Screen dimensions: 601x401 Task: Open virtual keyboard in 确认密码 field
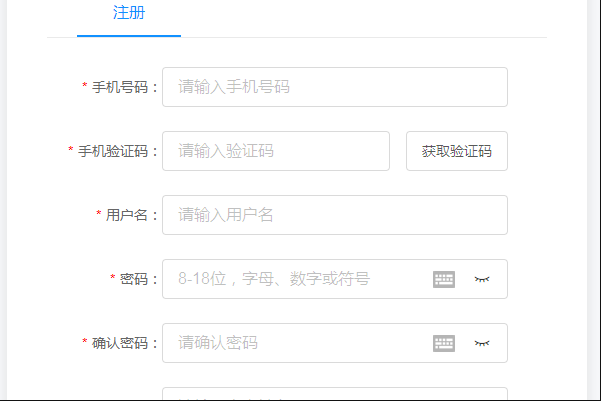[444, 343]
